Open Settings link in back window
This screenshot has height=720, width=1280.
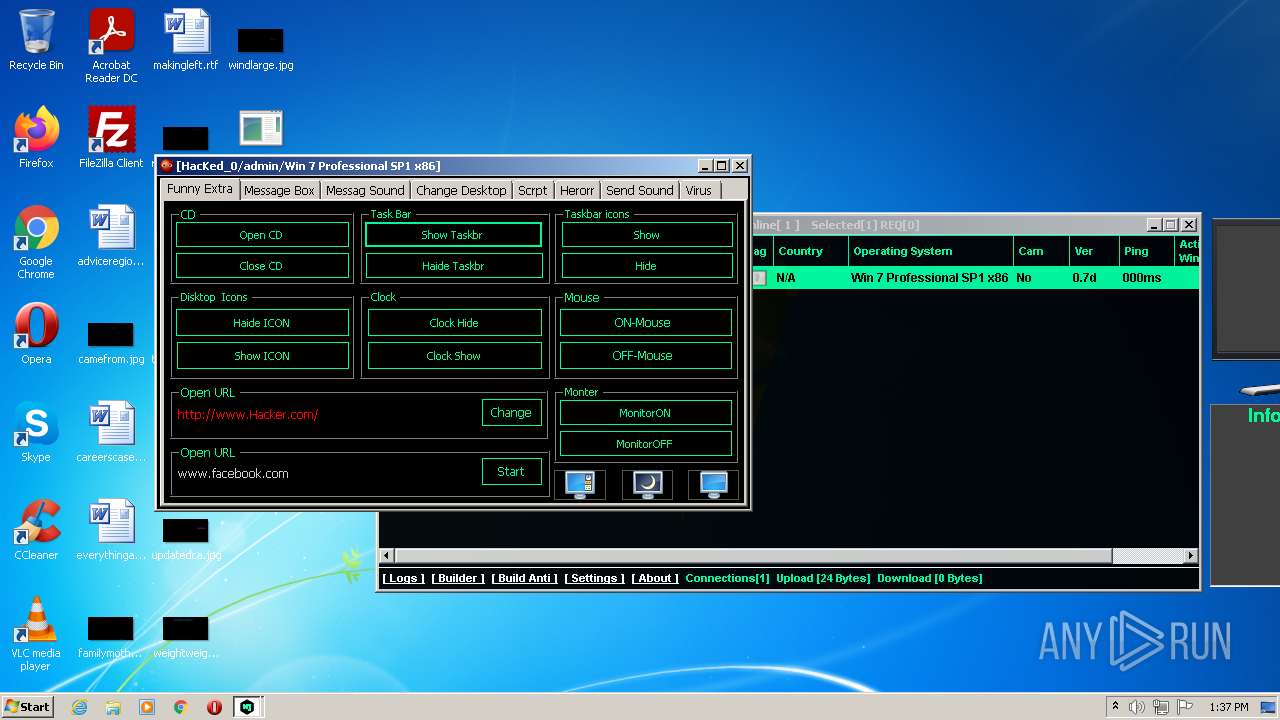[594, 578]
